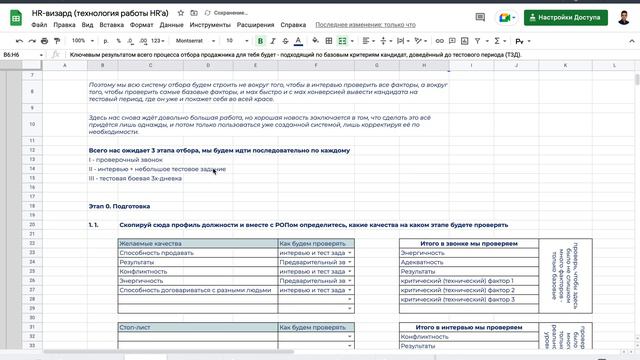Select row 20 header
The image size is (640, 360).
tap(32, 225)
